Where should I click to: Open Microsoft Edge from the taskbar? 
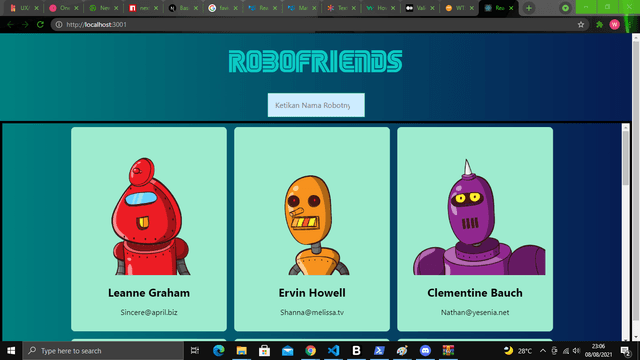219,350
